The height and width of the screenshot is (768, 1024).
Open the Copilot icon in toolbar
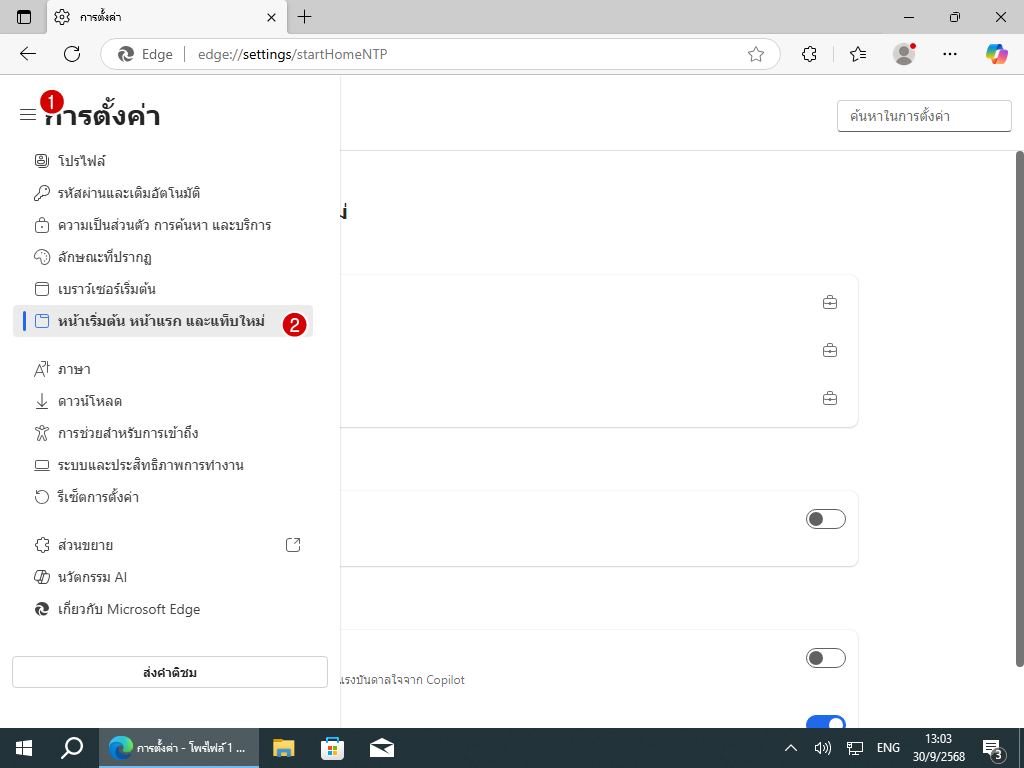click(x=996, y=54)
